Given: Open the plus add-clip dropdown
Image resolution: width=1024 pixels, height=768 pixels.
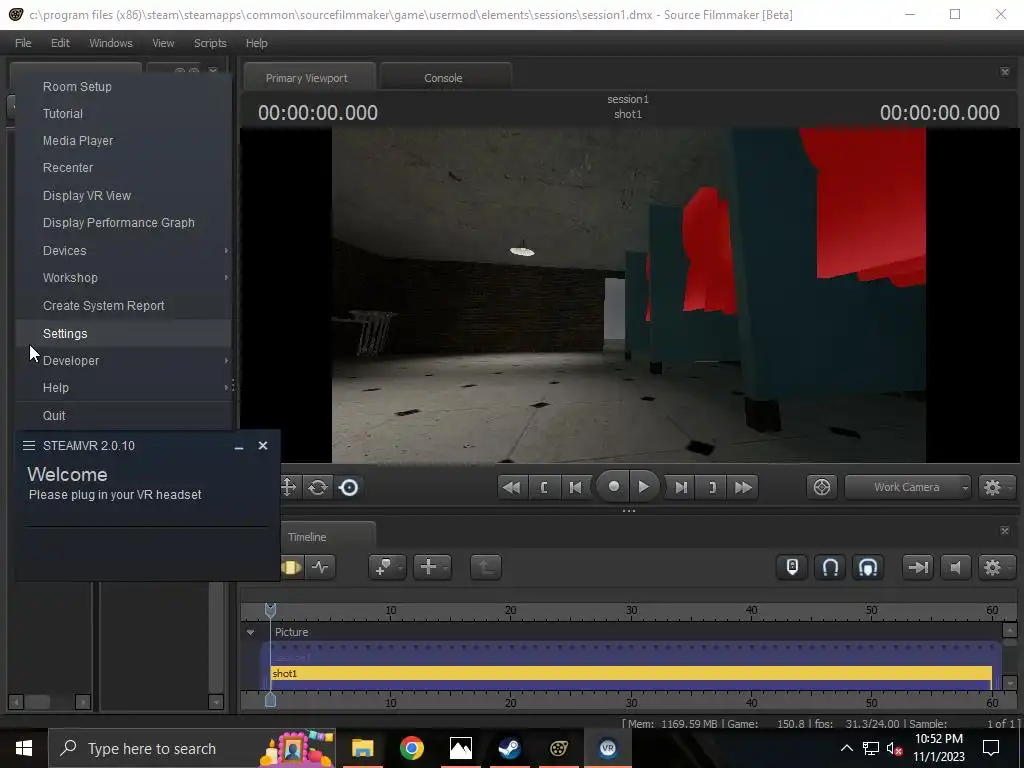Looking at the screenshot, I should (432, 567).
